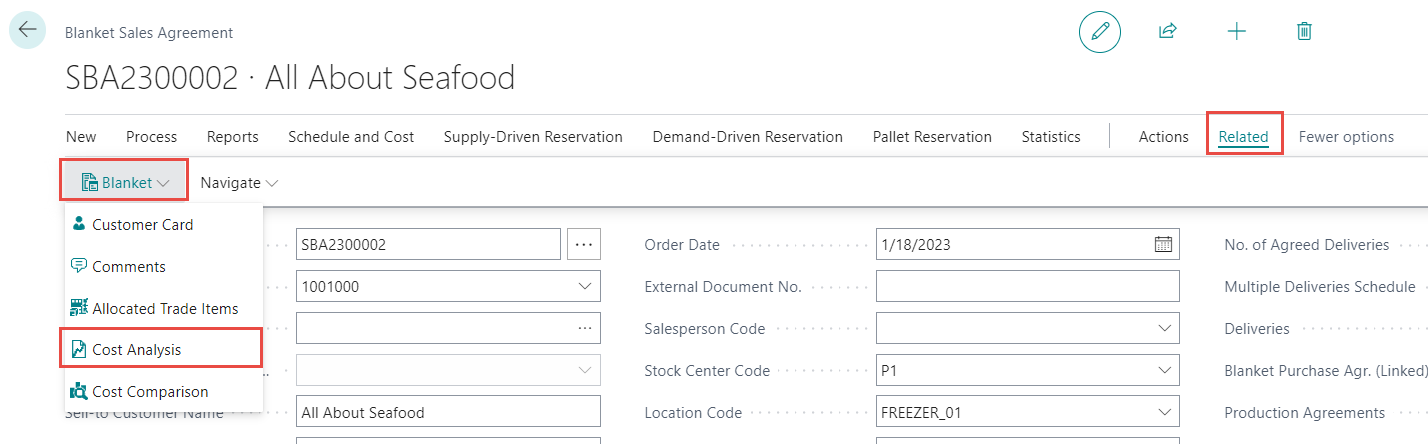
Task: Switch to the Related tab
Action: [x=1243, y=137]
